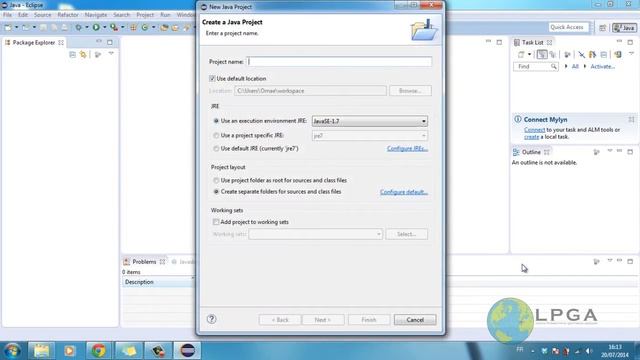The height and width of the screenshot is (360, 640).
Task: Click the create local task link
Action: 531,137
